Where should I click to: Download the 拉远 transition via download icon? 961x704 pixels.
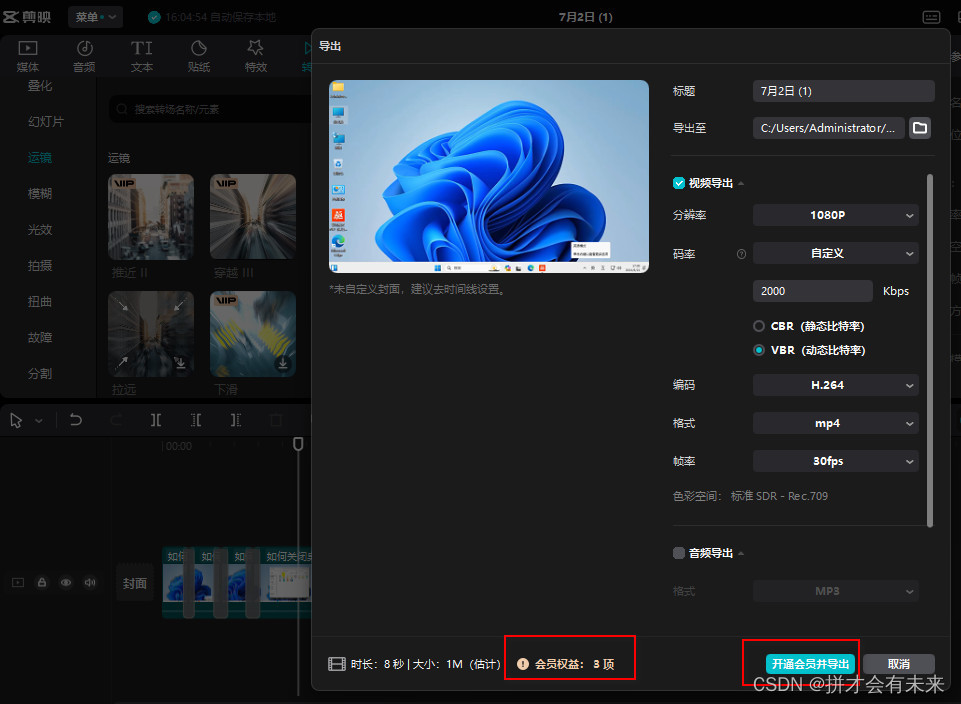(x=180, y=363)
